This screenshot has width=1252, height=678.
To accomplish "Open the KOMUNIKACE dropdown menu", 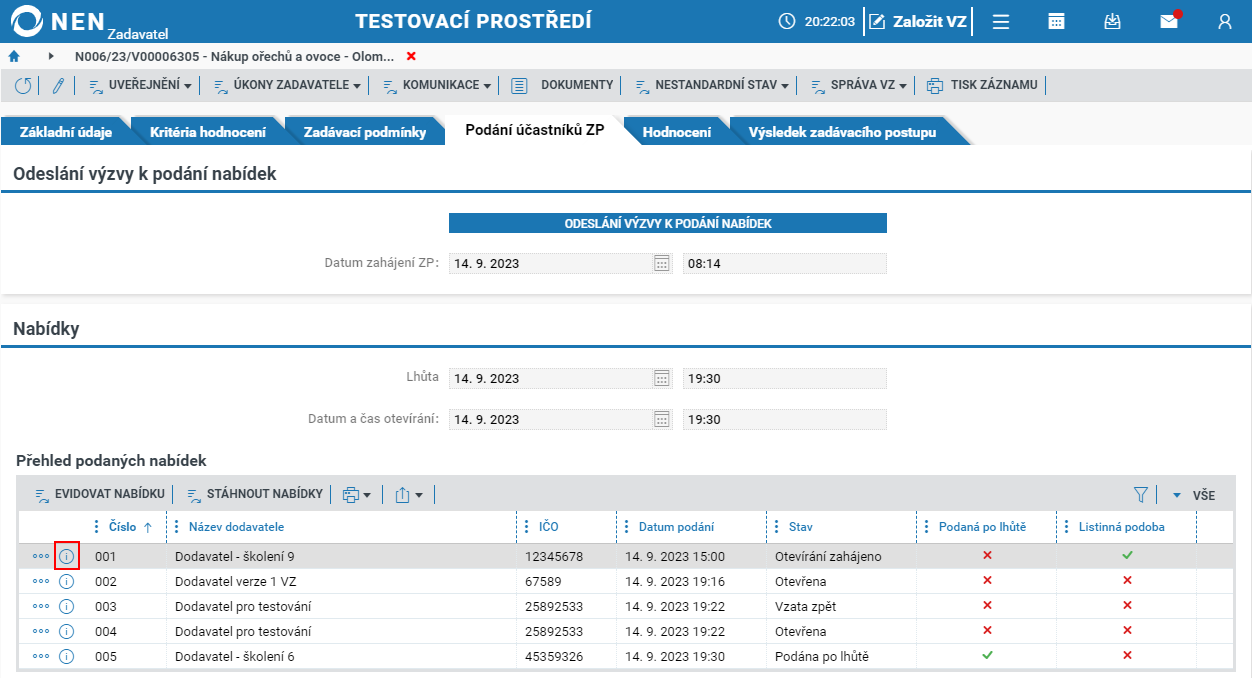I will point(437,85).
